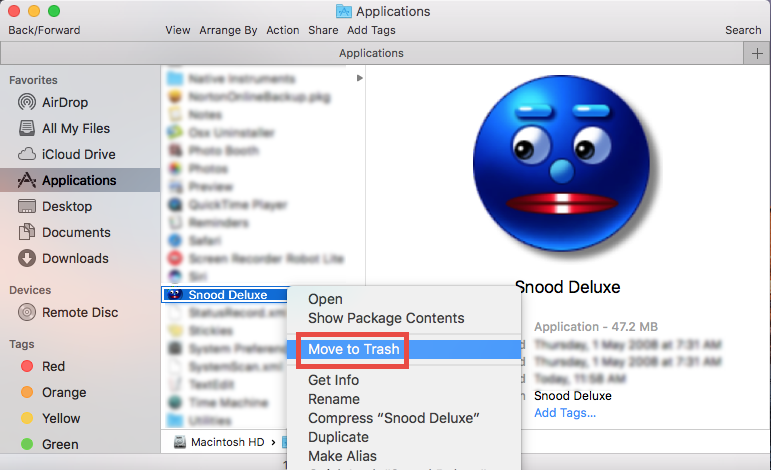Click Add Tags in the toolbar
Image resolution: width=771 pixels, height=470 pixels.
371,30
